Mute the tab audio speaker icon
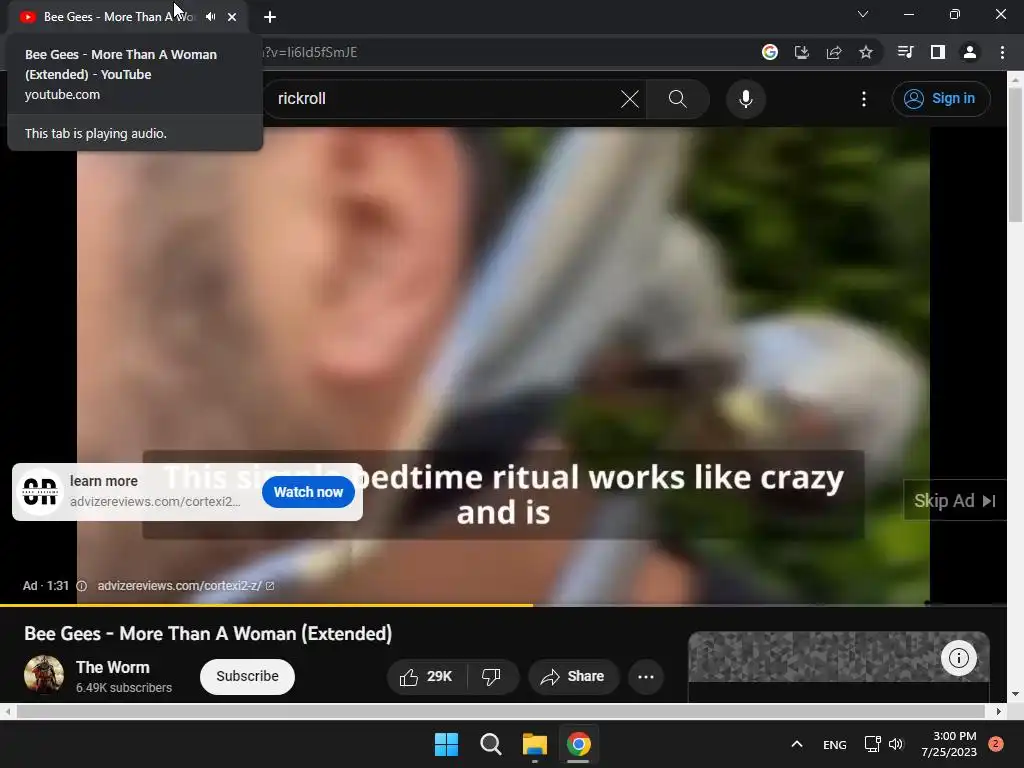 (x=210, y=17)
